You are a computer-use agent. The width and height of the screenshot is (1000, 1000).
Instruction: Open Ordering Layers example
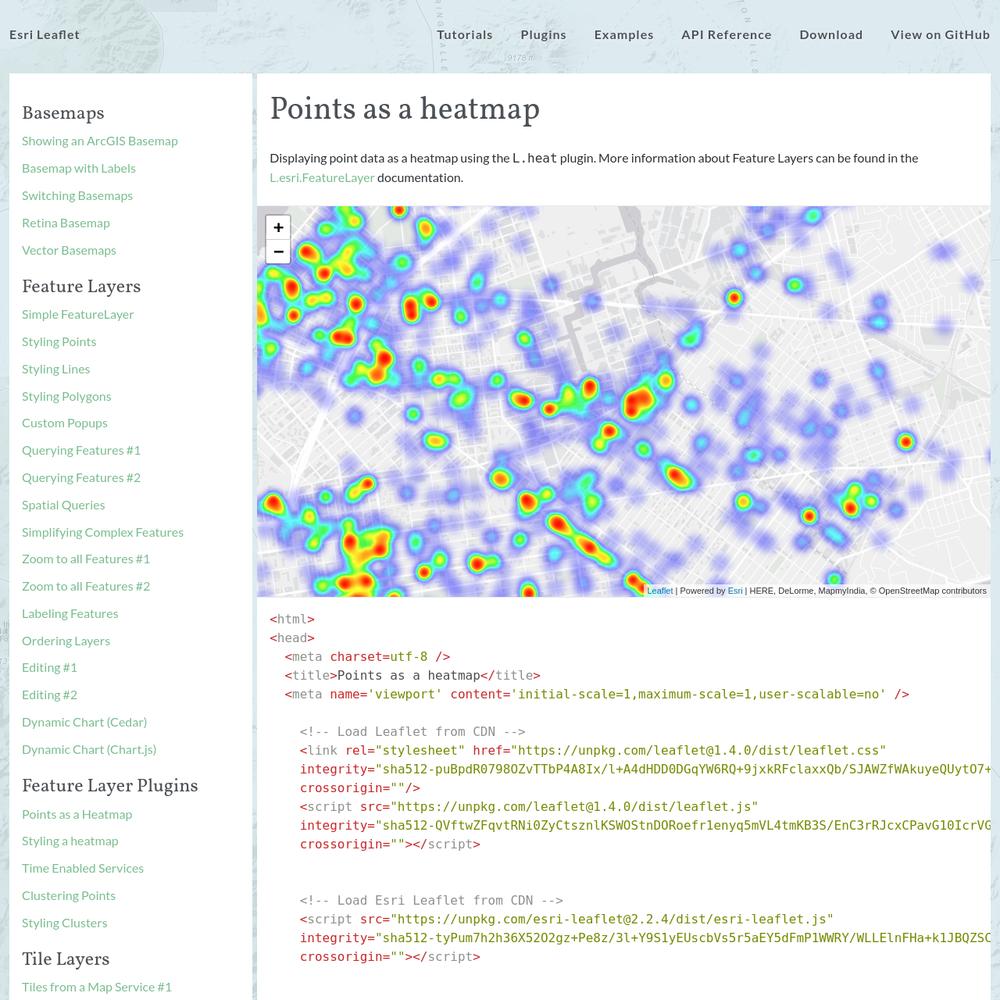66,642
